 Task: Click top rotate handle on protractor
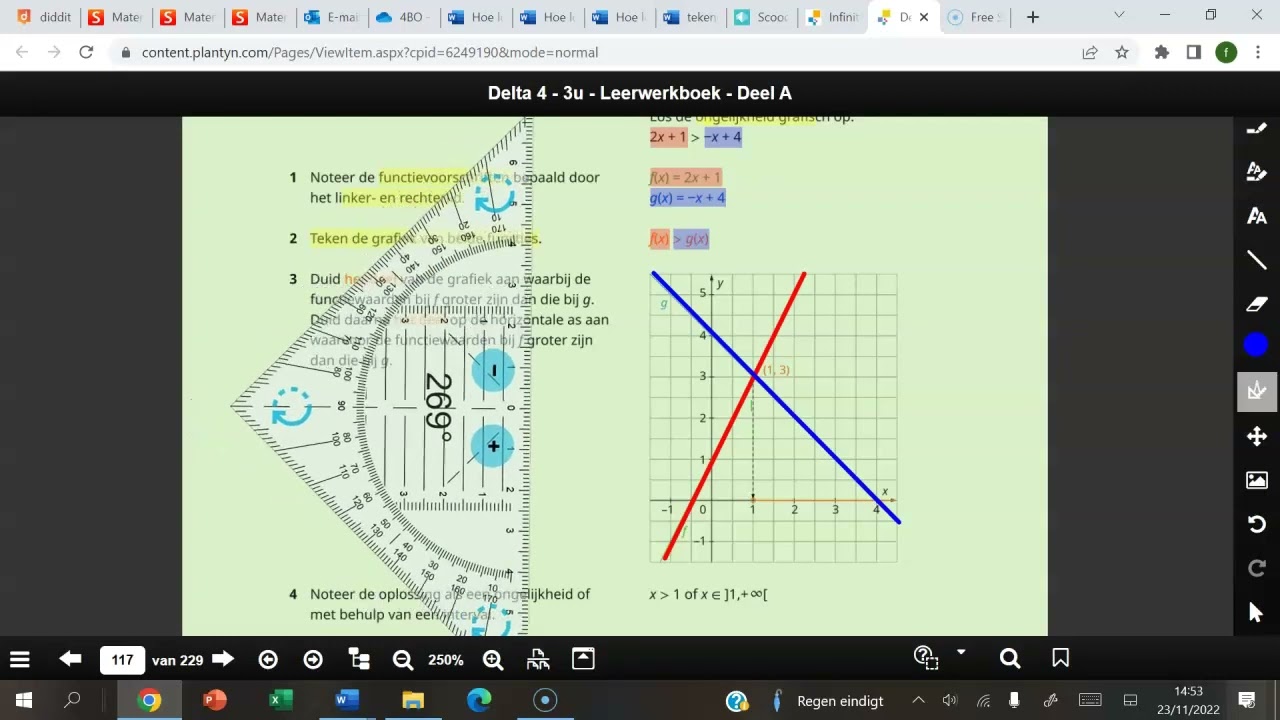click(x=493, y=193)
